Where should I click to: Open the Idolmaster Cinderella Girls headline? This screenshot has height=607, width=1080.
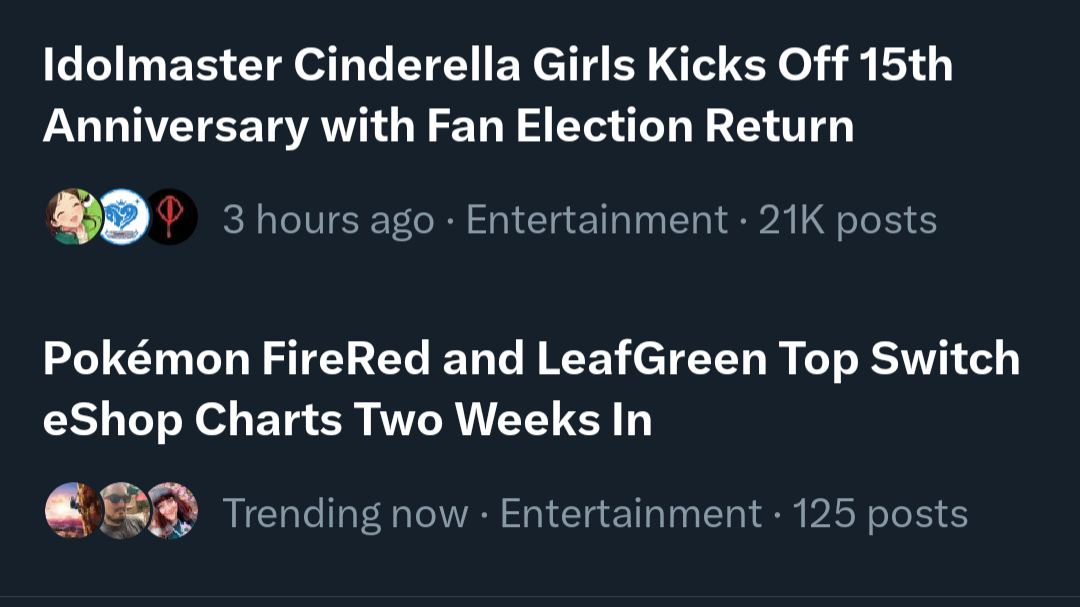tap(497, 95)
